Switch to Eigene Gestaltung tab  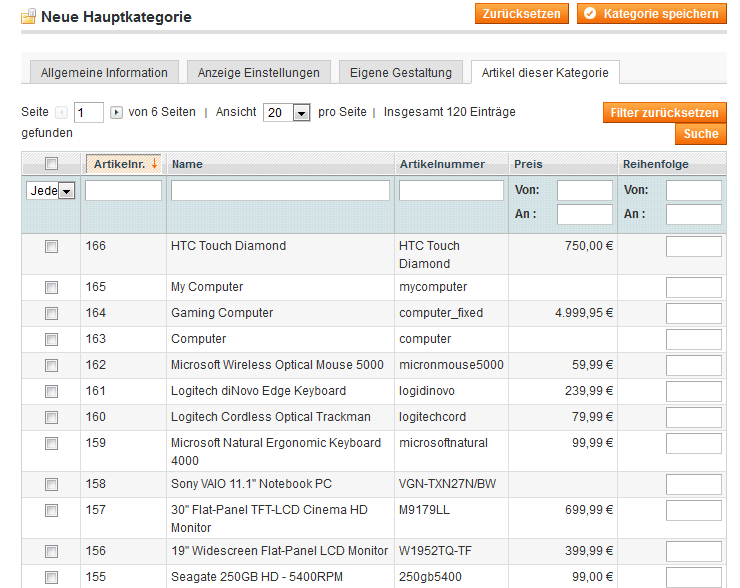point(401,73)
